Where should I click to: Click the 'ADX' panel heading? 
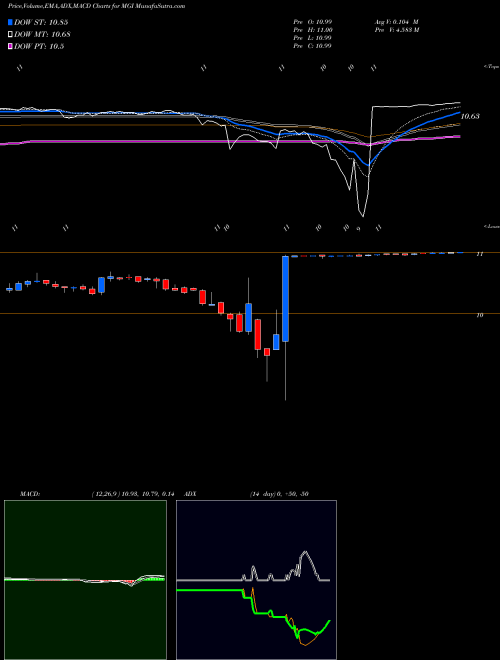coord(191,494)
